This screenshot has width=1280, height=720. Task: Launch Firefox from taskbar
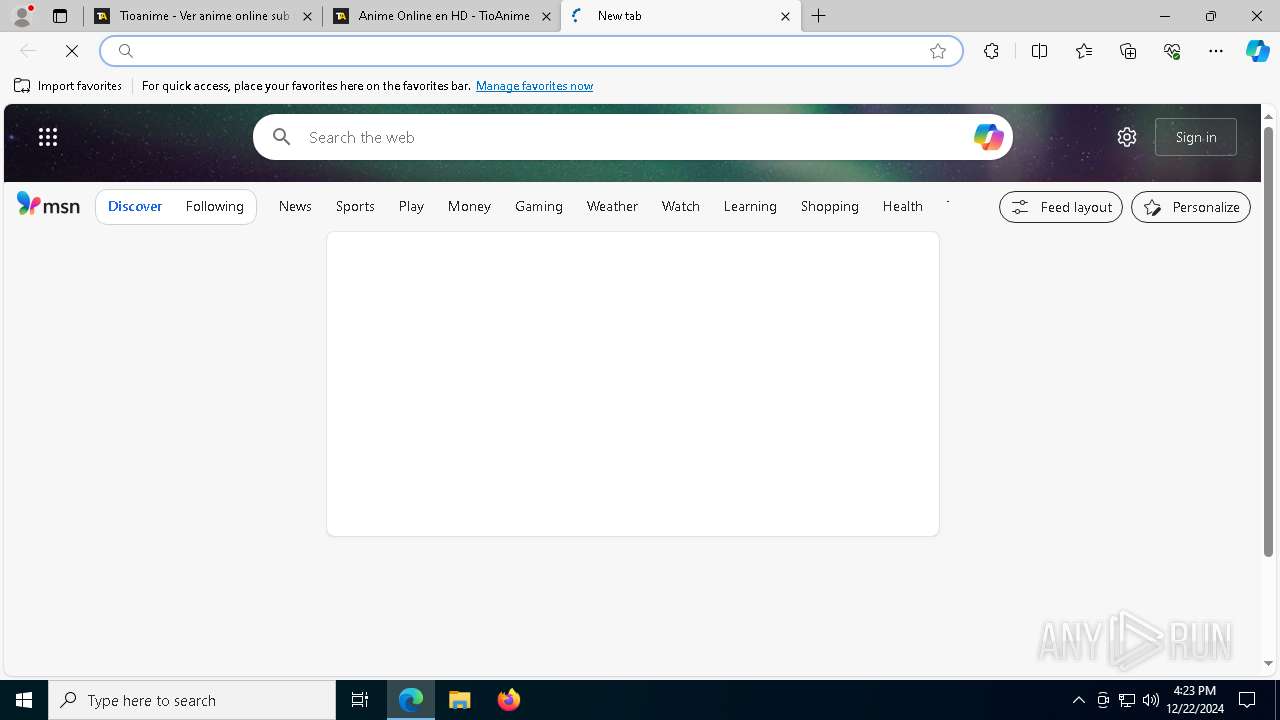point(509,700)
